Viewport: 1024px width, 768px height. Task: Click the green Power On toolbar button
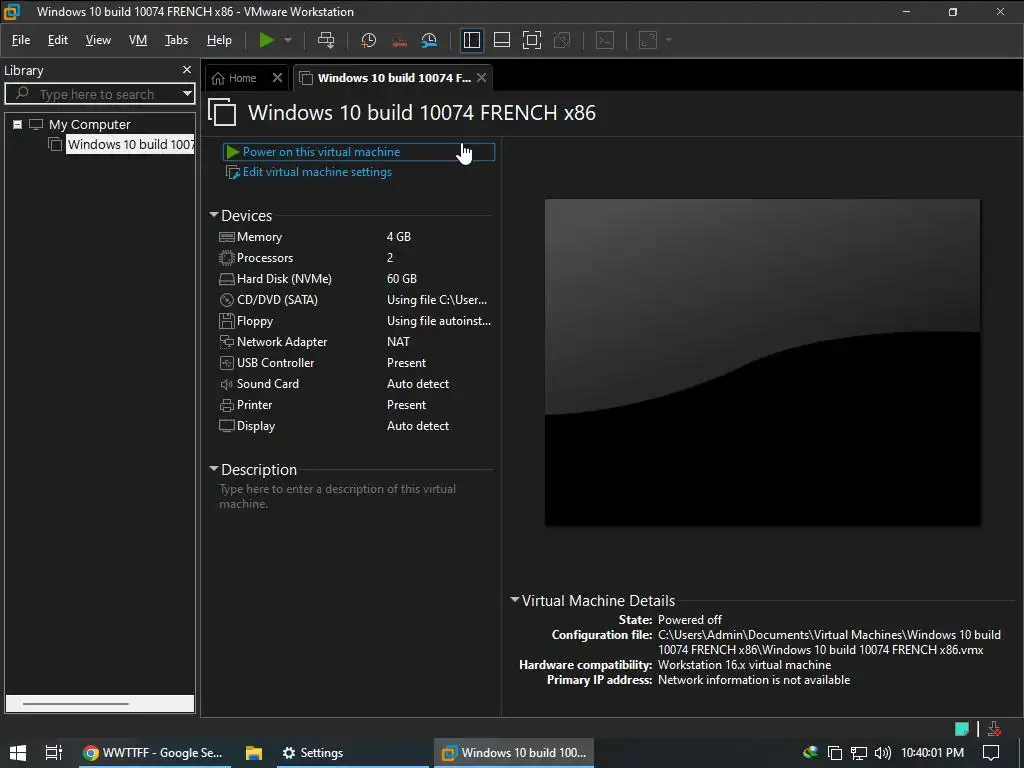click(266, 40)
